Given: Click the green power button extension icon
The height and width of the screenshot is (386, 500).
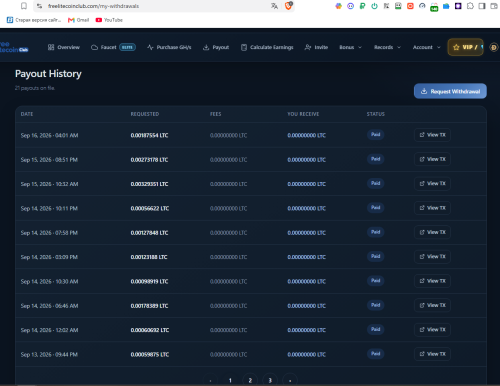Looking at the screenshot, I should pyautogui.click(x=374, y=6).
